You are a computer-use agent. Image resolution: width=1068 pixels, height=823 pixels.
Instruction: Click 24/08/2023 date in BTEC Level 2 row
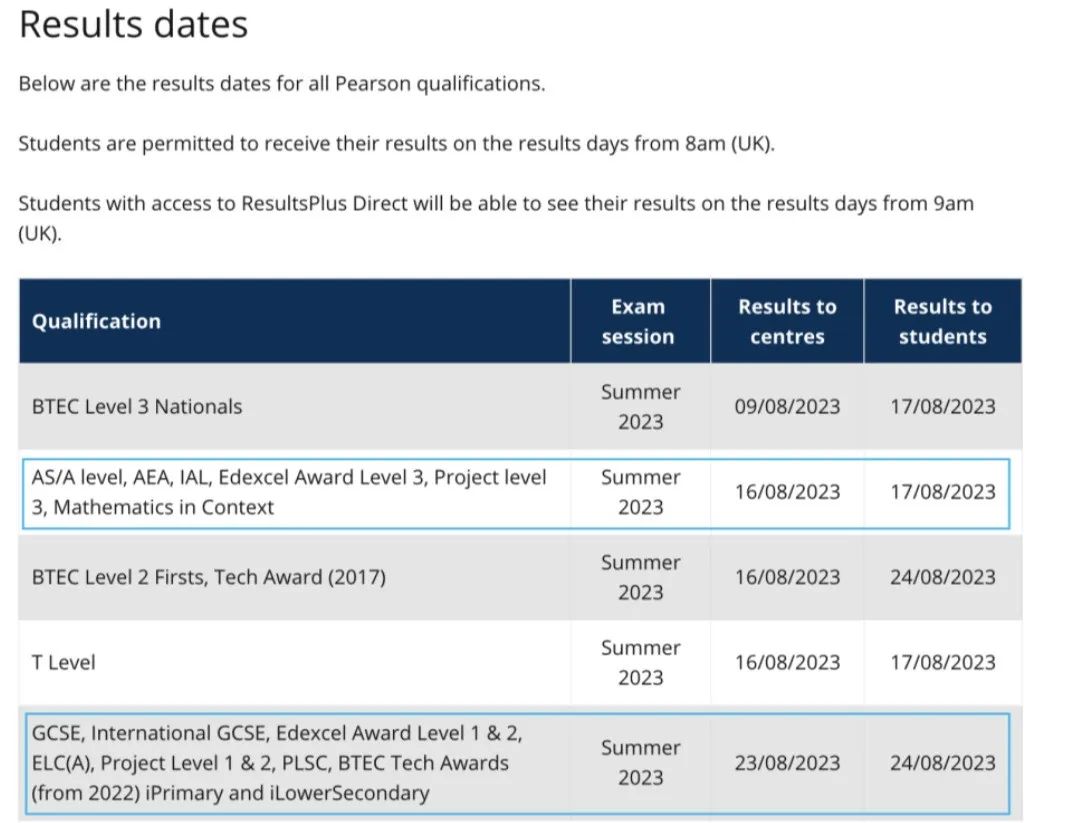[943, 577]
